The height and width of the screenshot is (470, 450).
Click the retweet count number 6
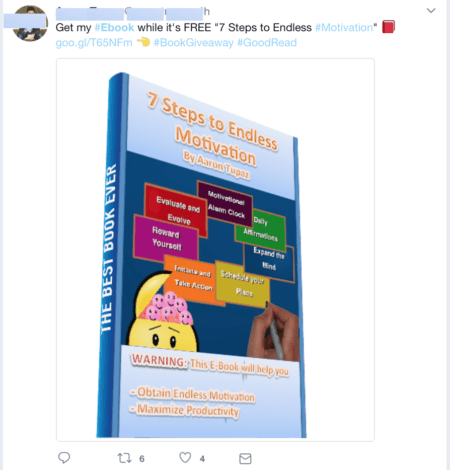tap(142, 459)
